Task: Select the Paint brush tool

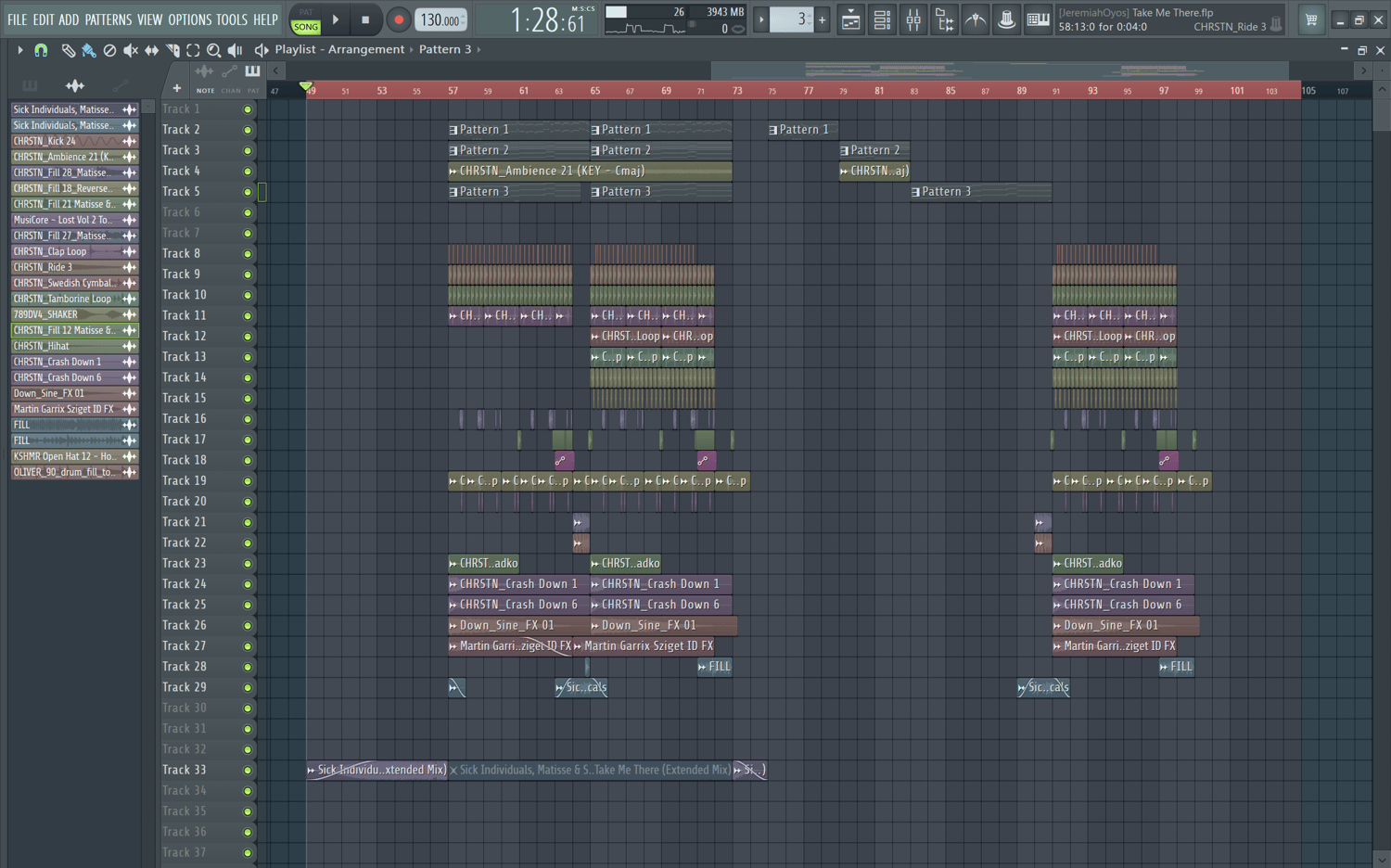Action: pyautogui.click(x=89, y=50)
